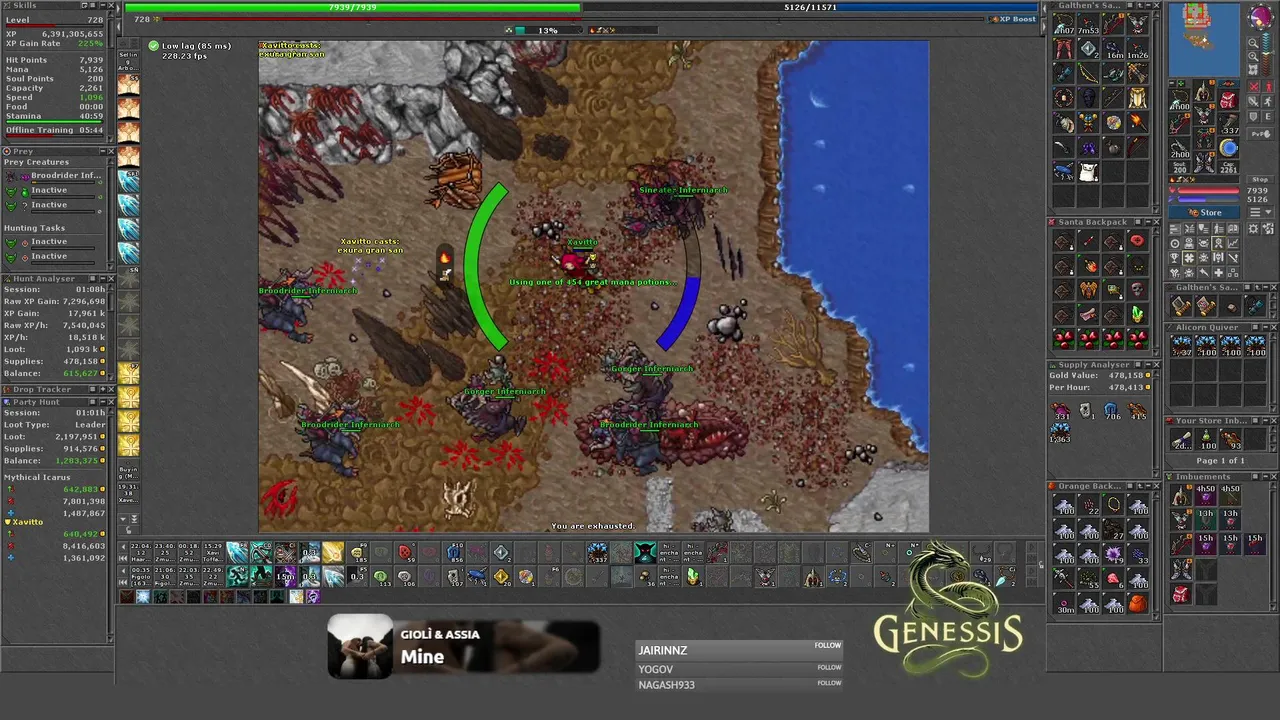The width and height of the screenshot is (1280, 720).
Task: Click the XP Boost button
Action: pyautogui.click(x=1013, y=19)
